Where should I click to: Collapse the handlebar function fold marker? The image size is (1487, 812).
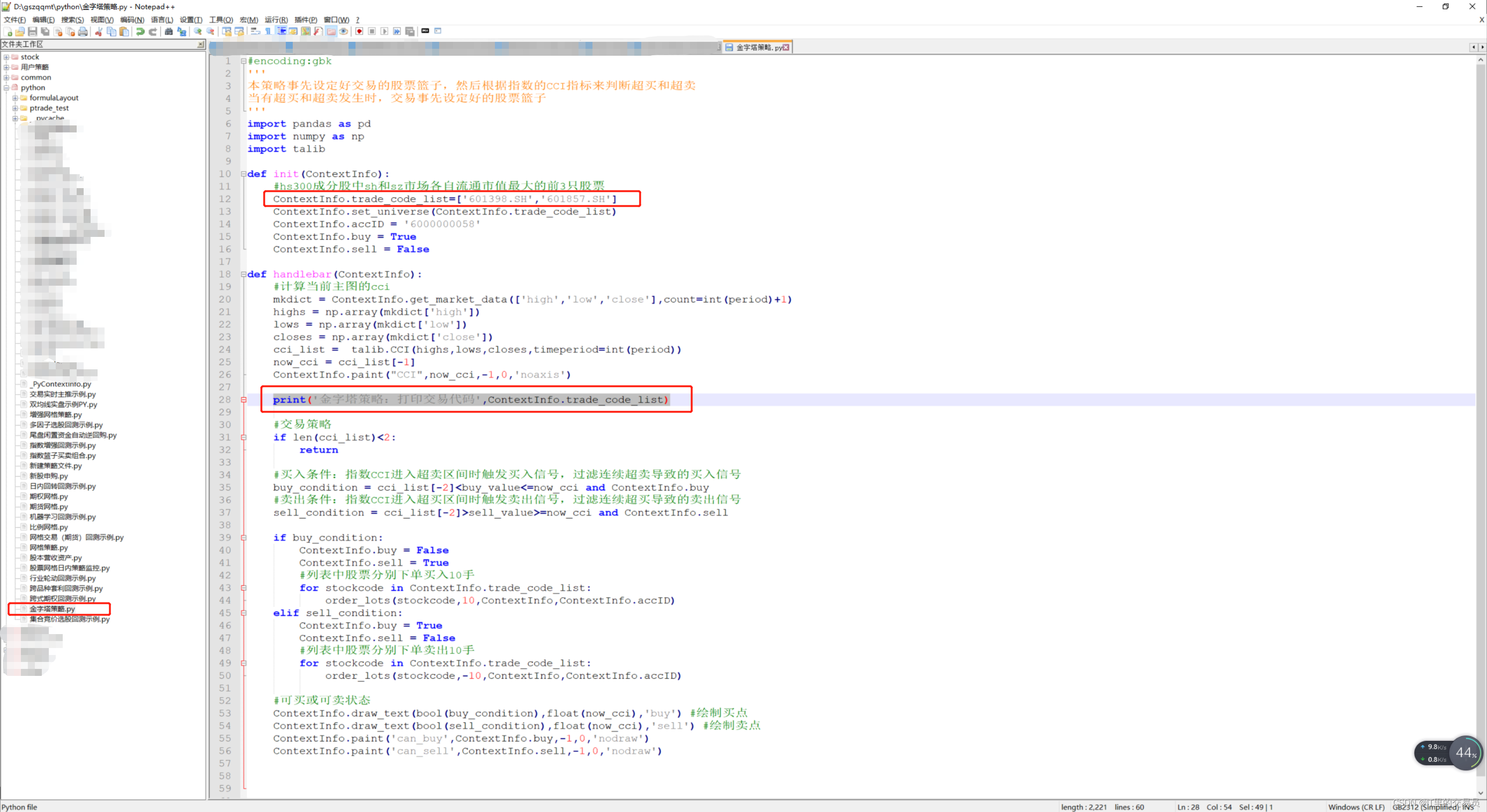243,274
